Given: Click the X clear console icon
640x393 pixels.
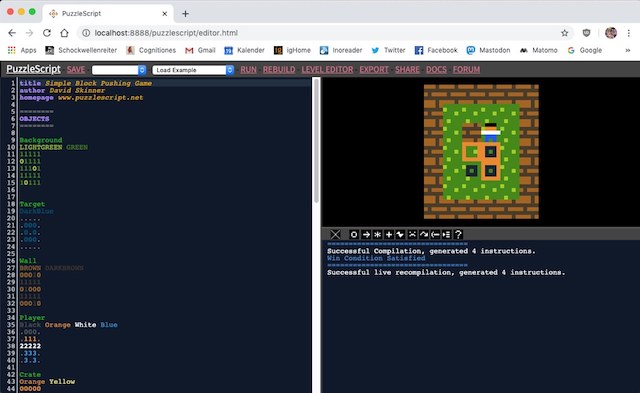Looking at the screenshot, I should [335, 234].
